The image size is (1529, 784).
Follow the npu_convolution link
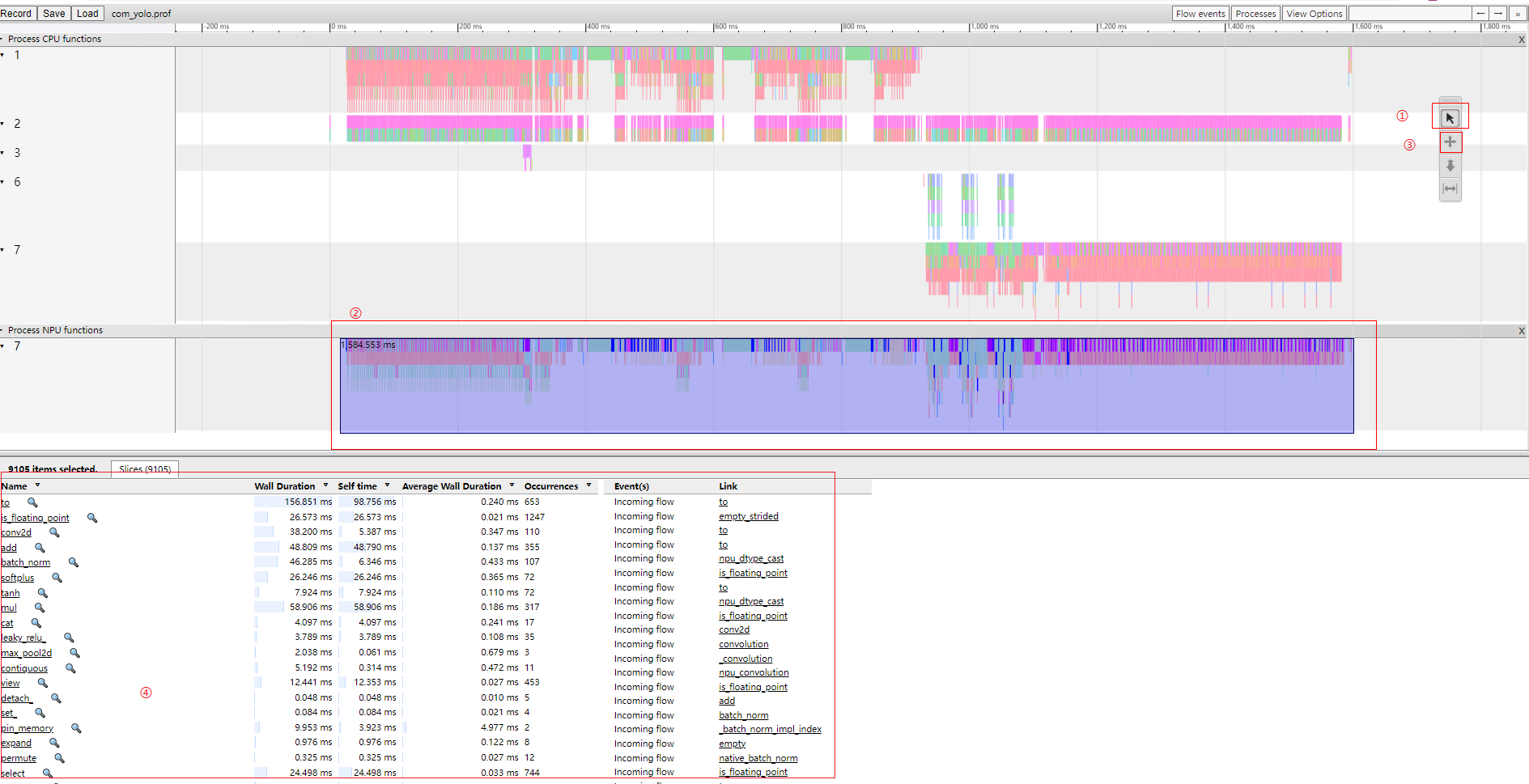coord(754,672)
